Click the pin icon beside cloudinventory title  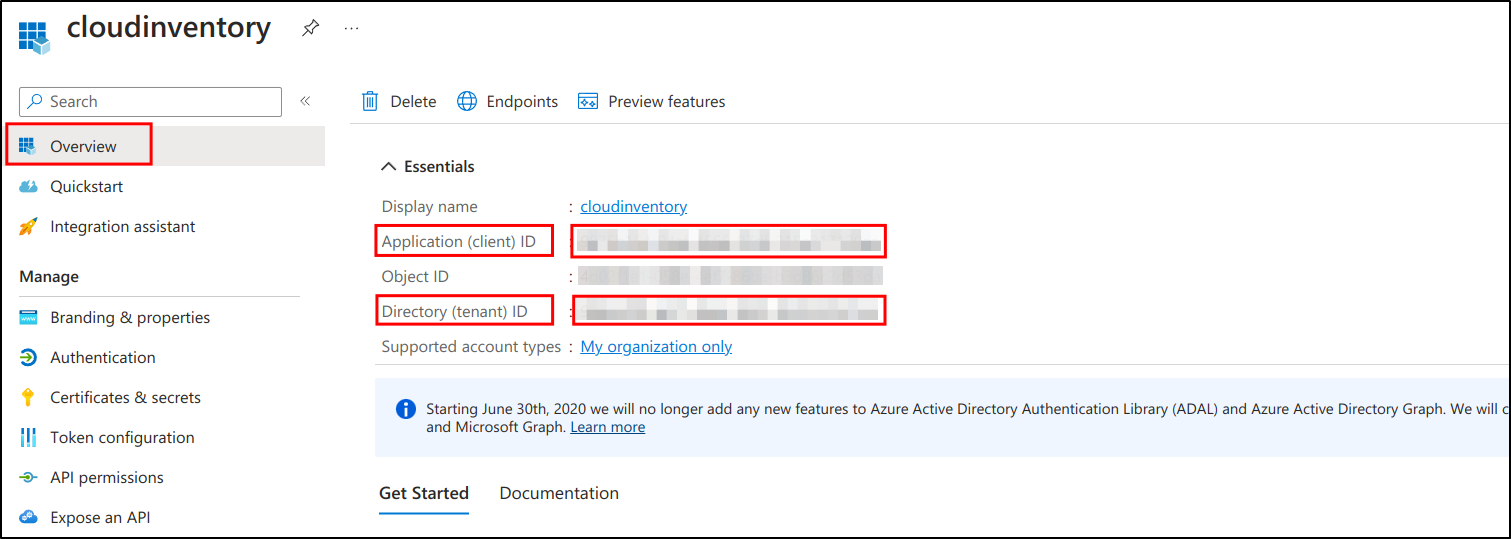310,29
